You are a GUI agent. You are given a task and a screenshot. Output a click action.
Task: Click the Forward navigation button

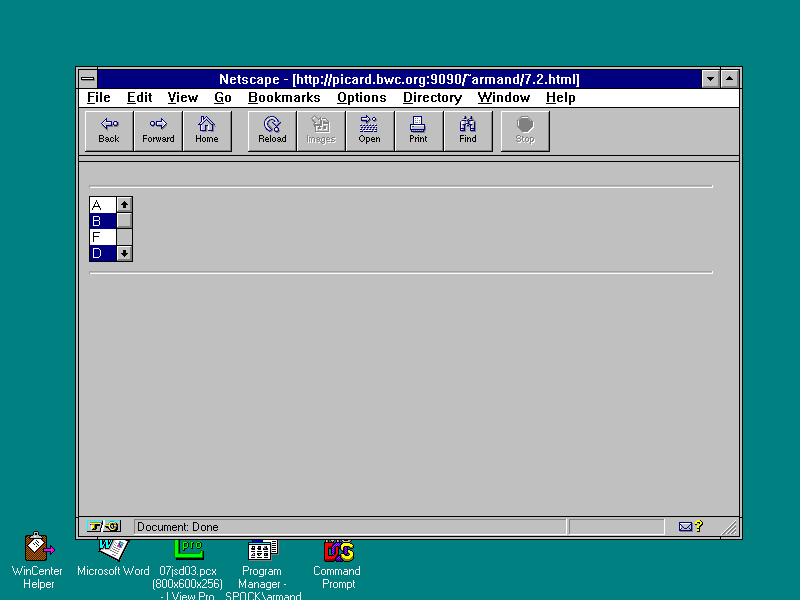click(x=158, y=131)
